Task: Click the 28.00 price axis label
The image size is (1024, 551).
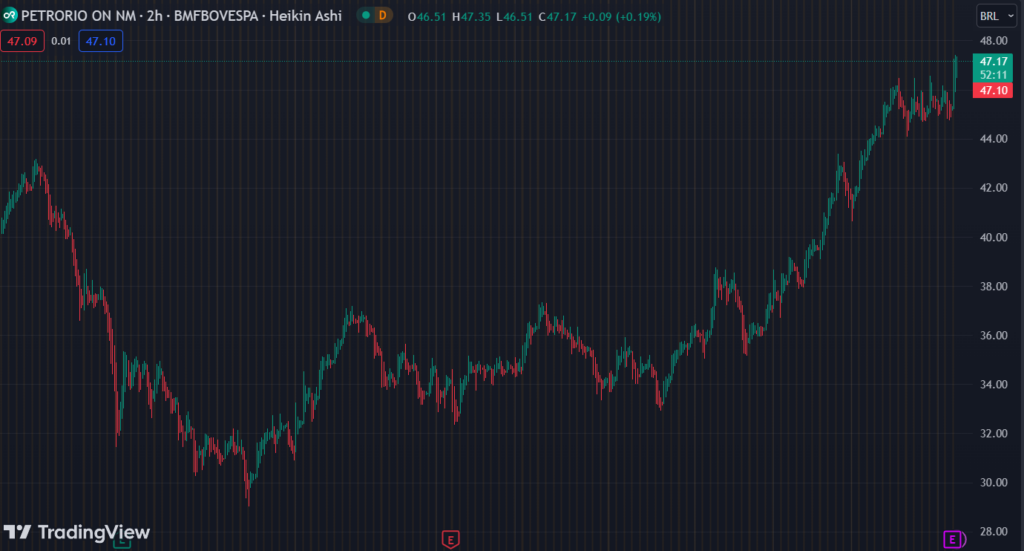Action: tap(993, 531)
